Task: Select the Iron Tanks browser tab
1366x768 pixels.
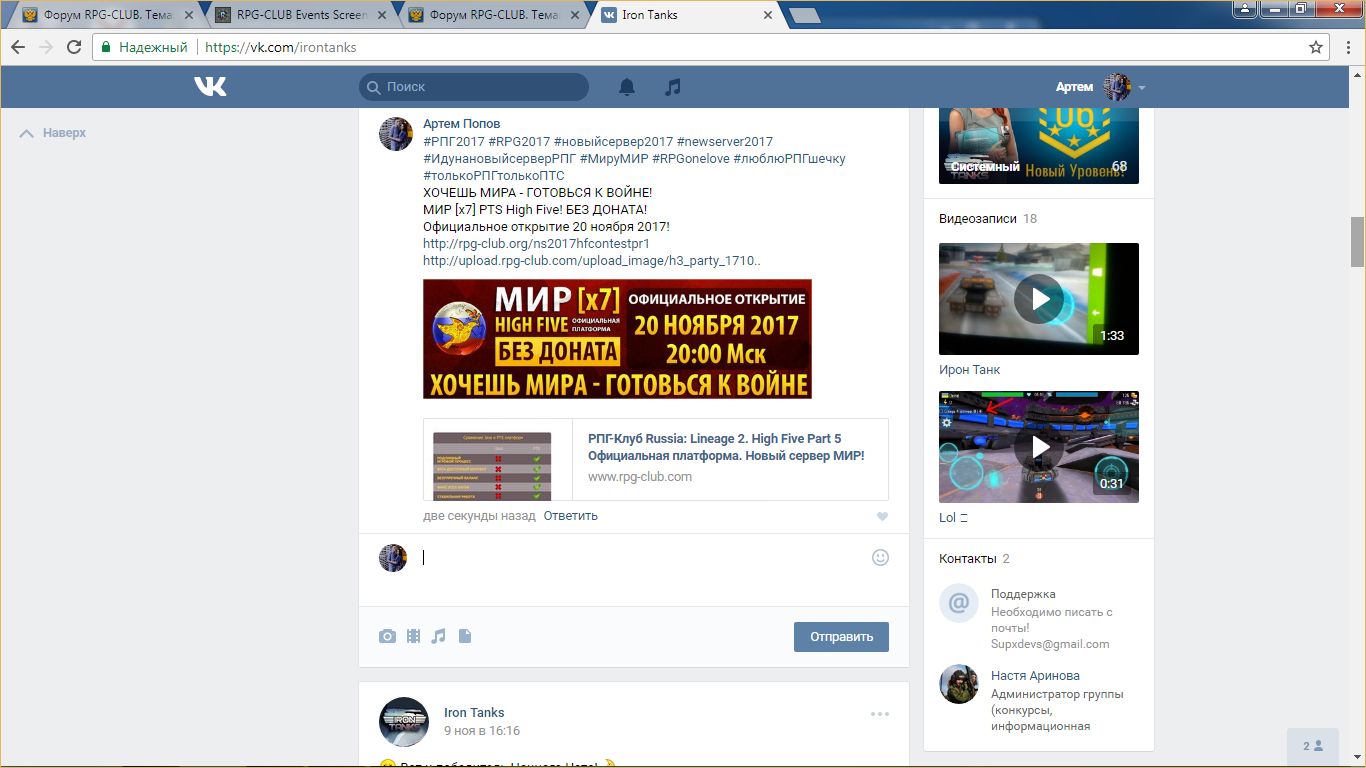Action: (687, 15)
